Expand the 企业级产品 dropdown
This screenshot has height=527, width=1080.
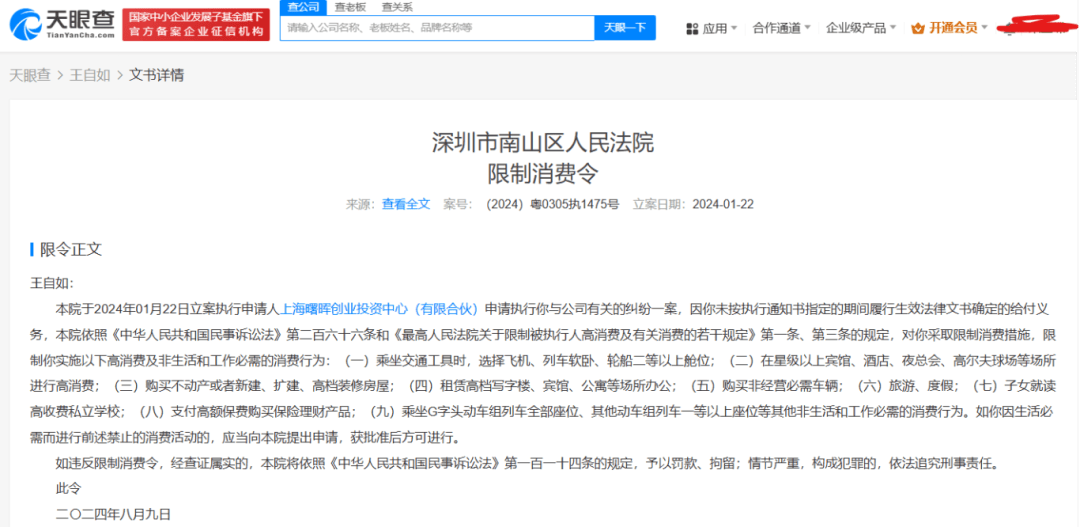click(x=860, y=29)
